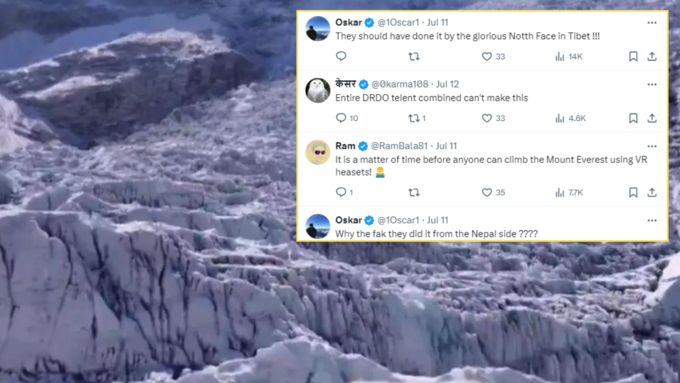Viewport: 680px width, 383px height.
Task: Like the DRDO tweet with 33 likes
Action: click(494, 118)
